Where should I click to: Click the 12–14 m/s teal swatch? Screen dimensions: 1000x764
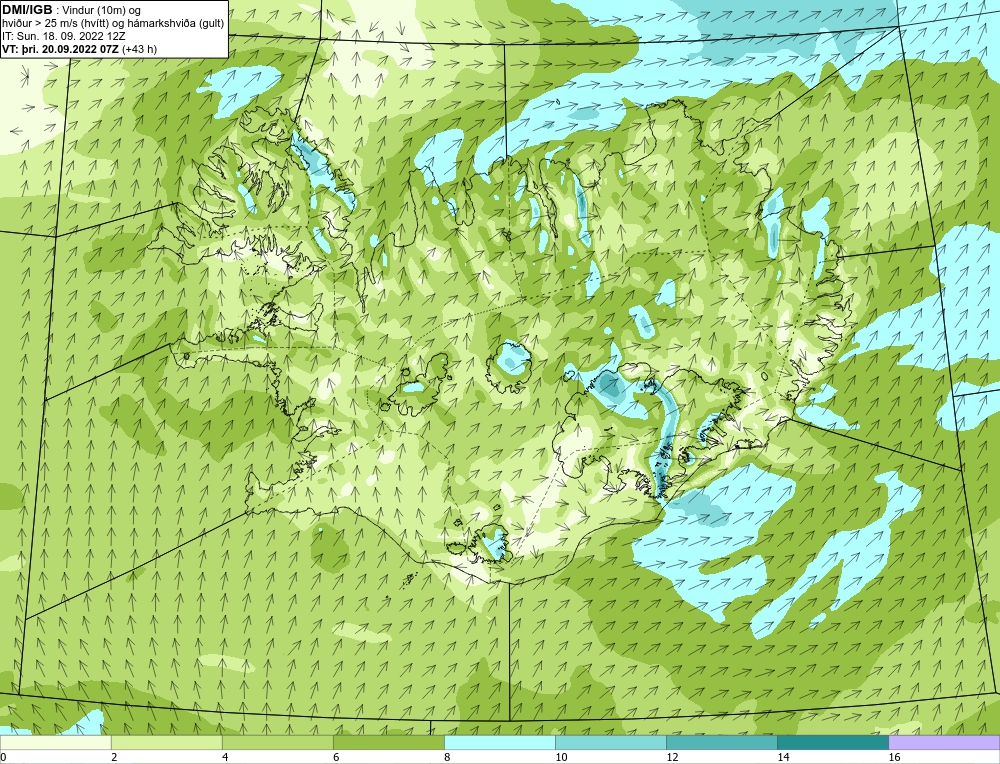[722, 742]
